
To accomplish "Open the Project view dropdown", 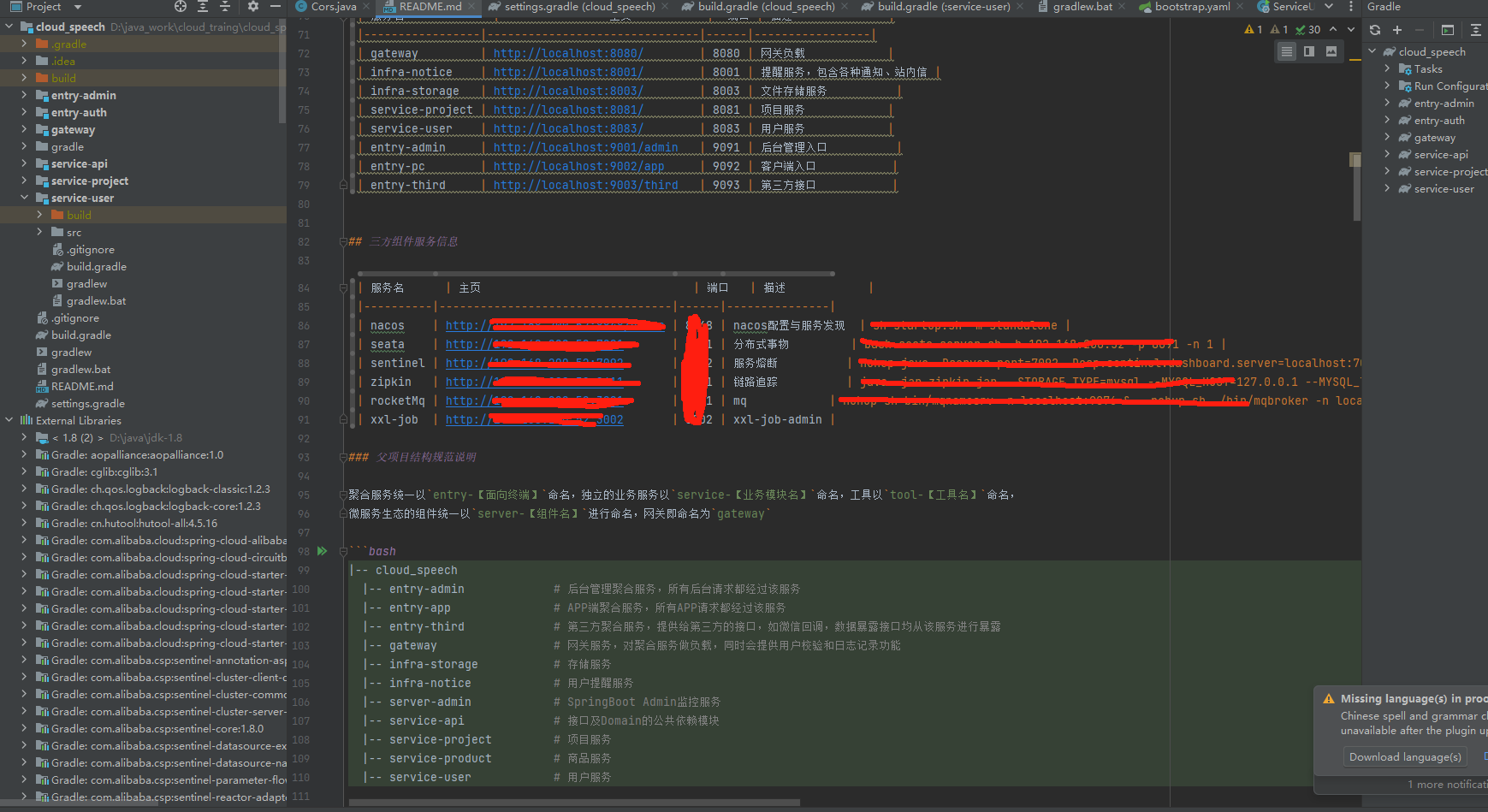I will coord(78,6).
